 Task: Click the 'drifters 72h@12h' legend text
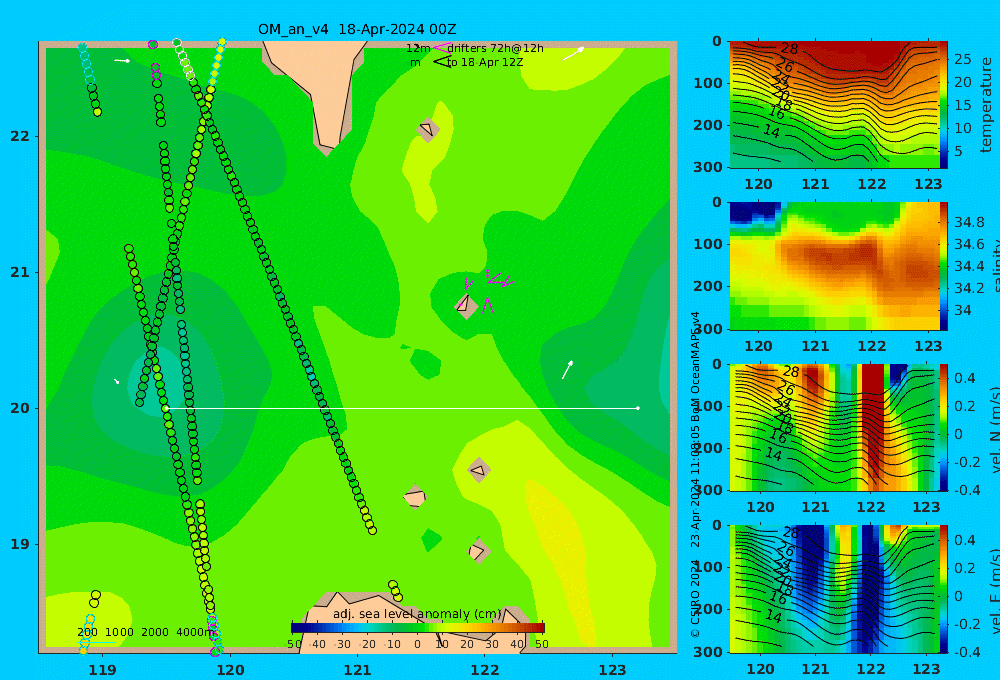point(496,48)
